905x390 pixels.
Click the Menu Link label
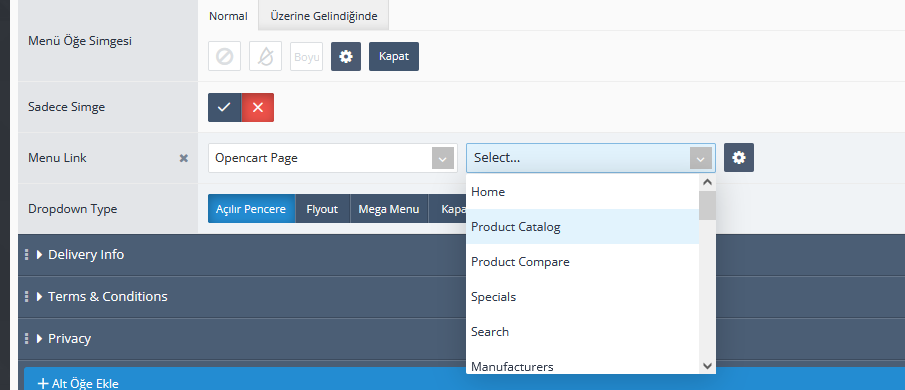click(57, 158)
